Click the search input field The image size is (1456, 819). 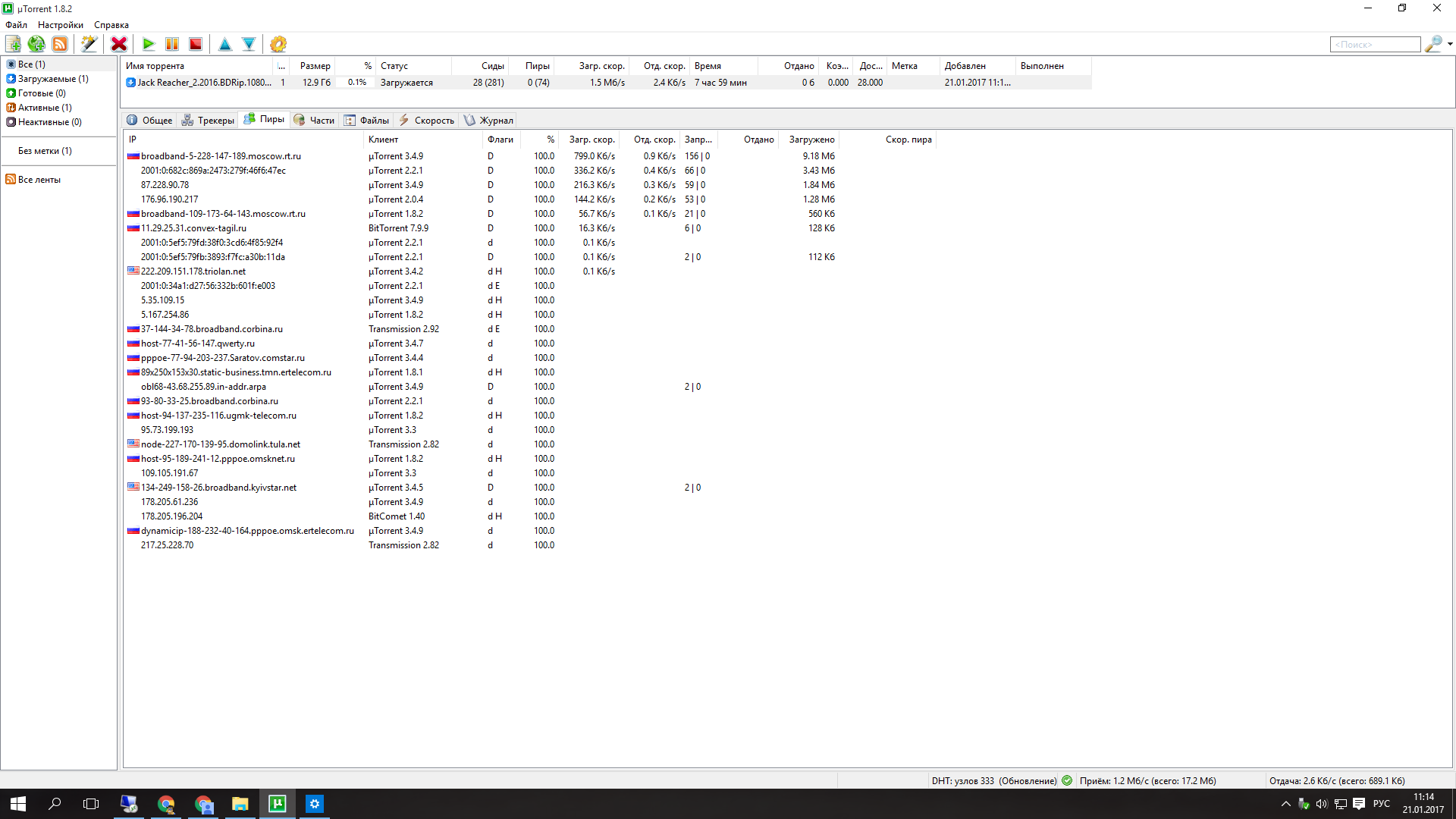point(1374,45)
